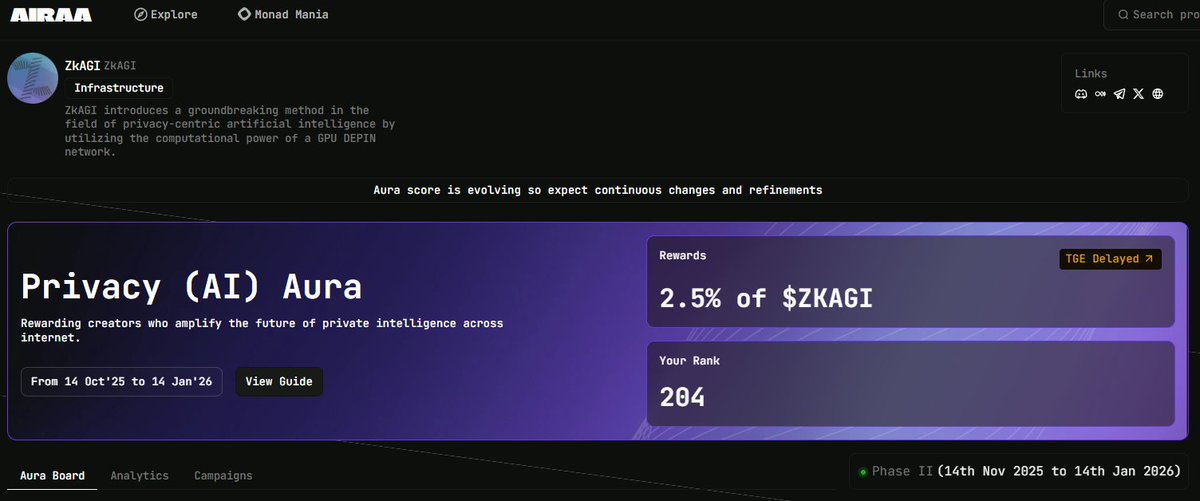This screenshot has width=1200, height=501.
Task: Switch to the Analytics tab
Action: (139, 476)
